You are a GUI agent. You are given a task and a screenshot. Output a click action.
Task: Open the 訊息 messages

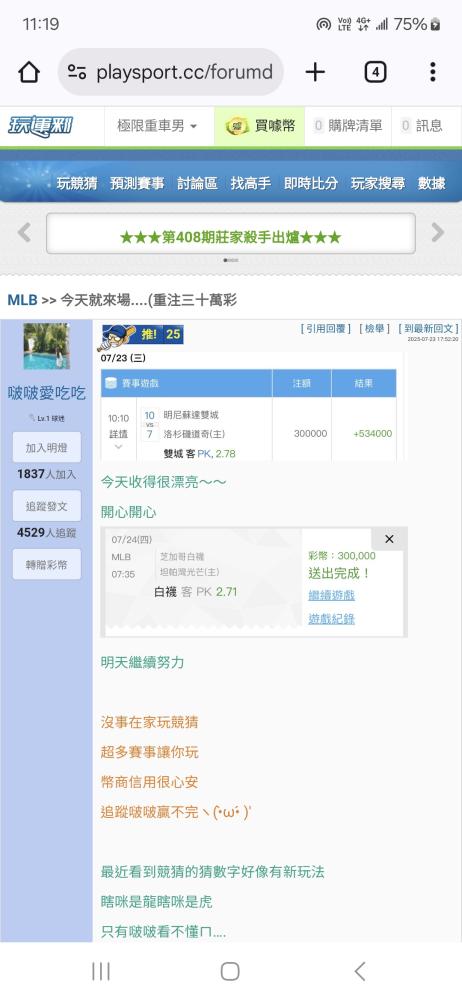pyautogui.click(x=422, y=126)
